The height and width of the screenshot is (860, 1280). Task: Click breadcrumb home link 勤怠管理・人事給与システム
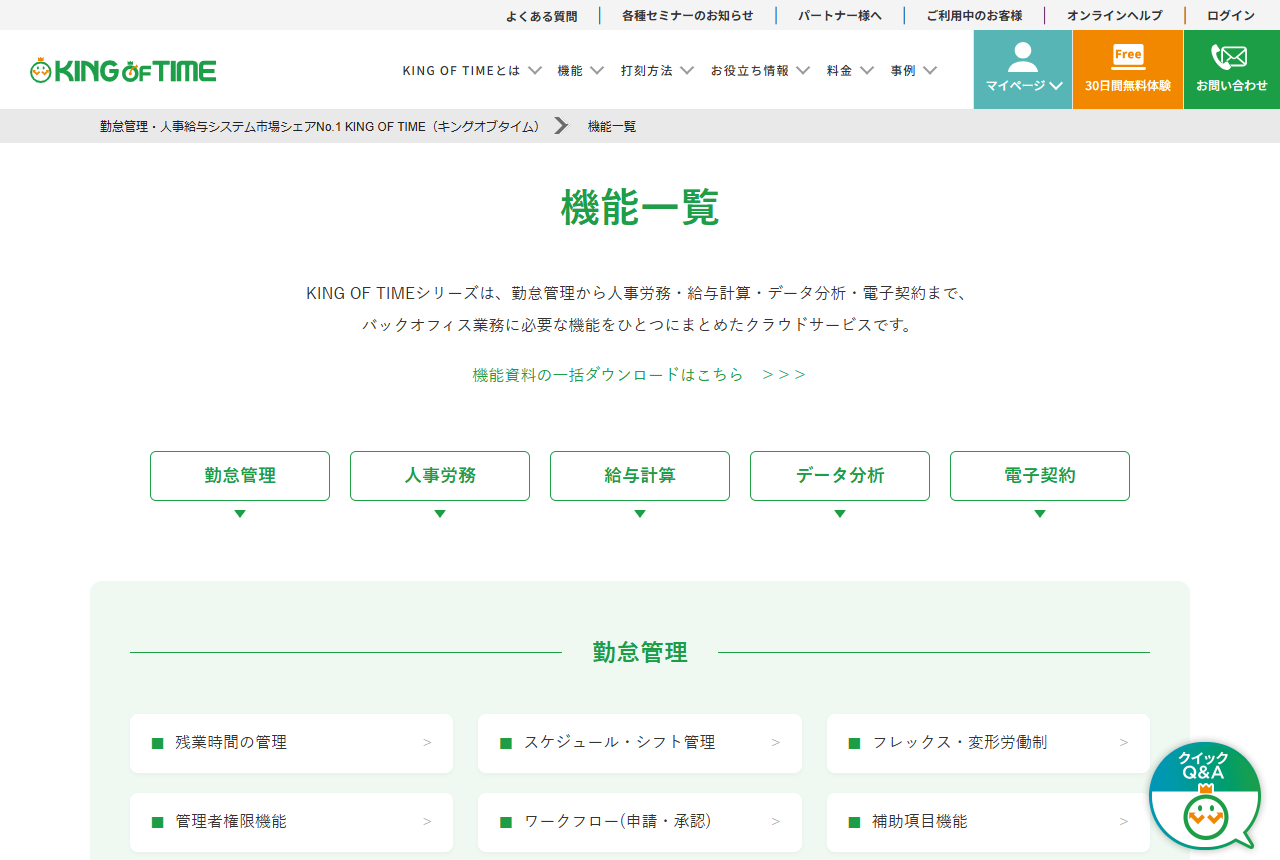click(320, 126)
